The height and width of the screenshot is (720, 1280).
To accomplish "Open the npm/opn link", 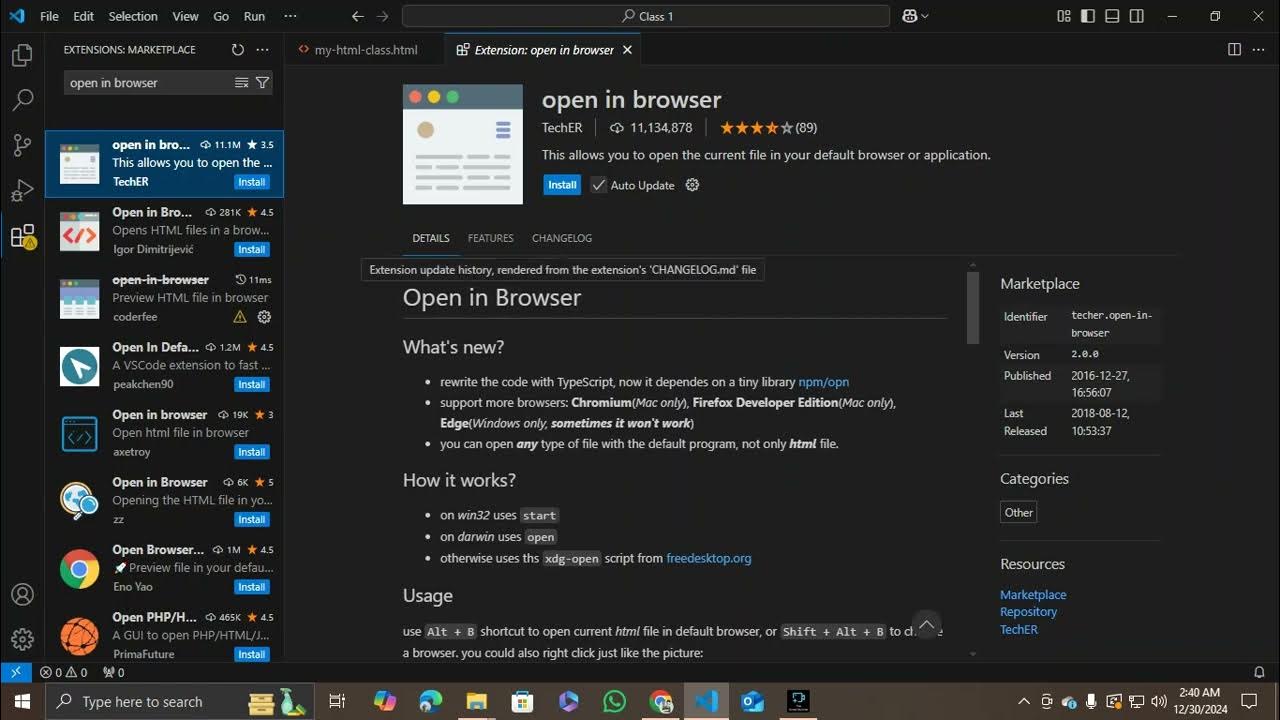I will [x=823, y=382].
